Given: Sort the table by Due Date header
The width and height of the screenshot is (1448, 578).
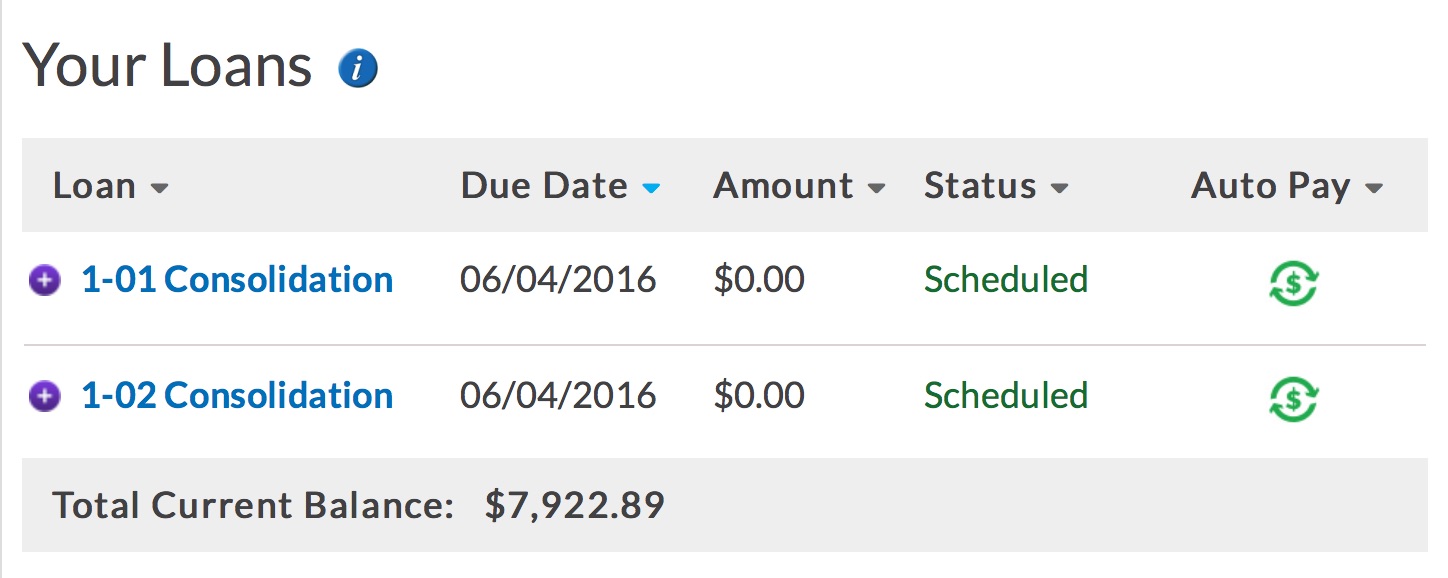Looking at the screenshot, I should [543, 186].
